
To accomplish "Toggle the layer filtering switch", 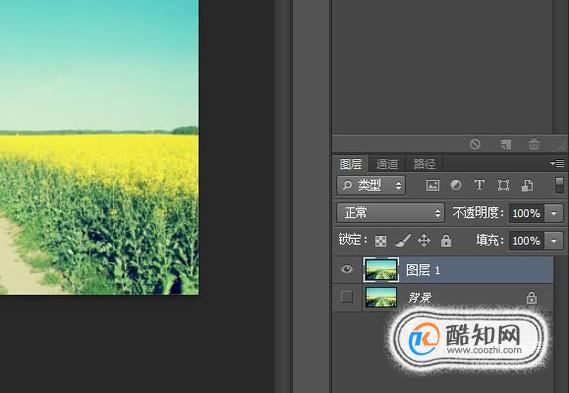I will (x=560, y=185).
